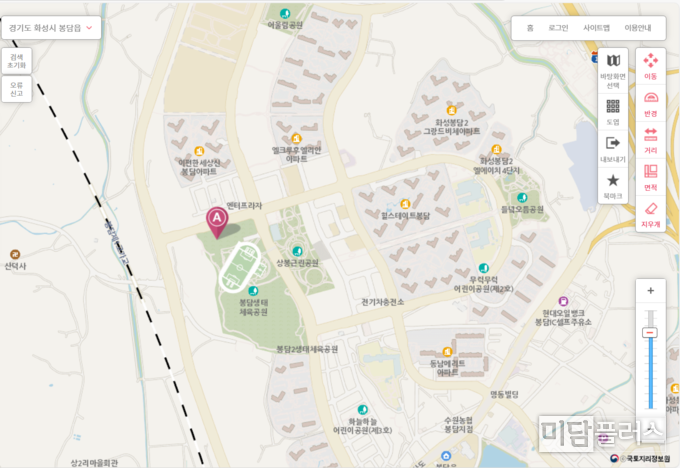This screenshot has width=680, height=468.
Task: Open 이용안내 usage guide
Action: point(638,28)
